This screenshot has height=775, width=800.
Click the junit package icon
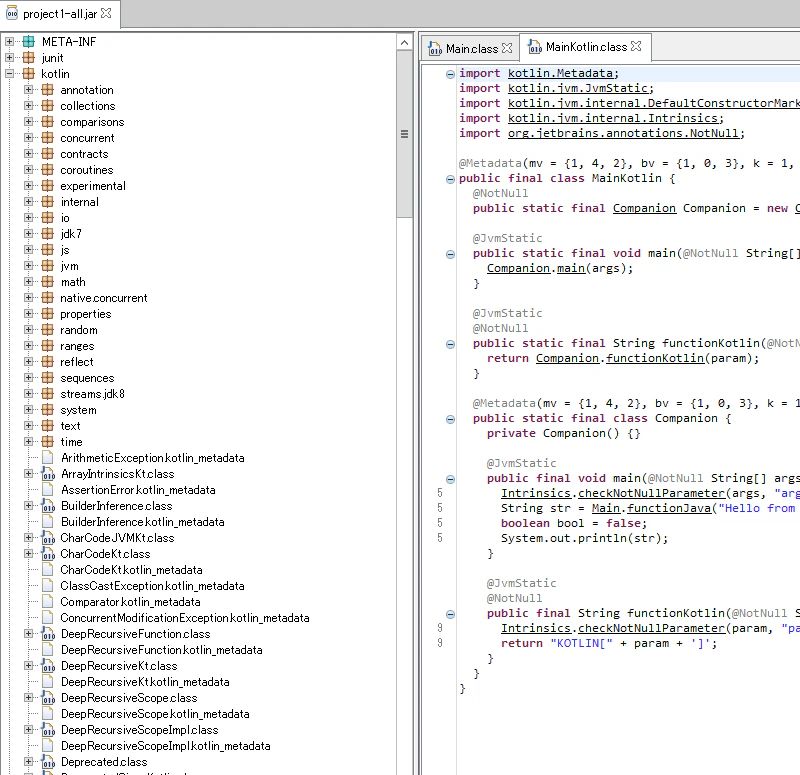coord(29,58)
